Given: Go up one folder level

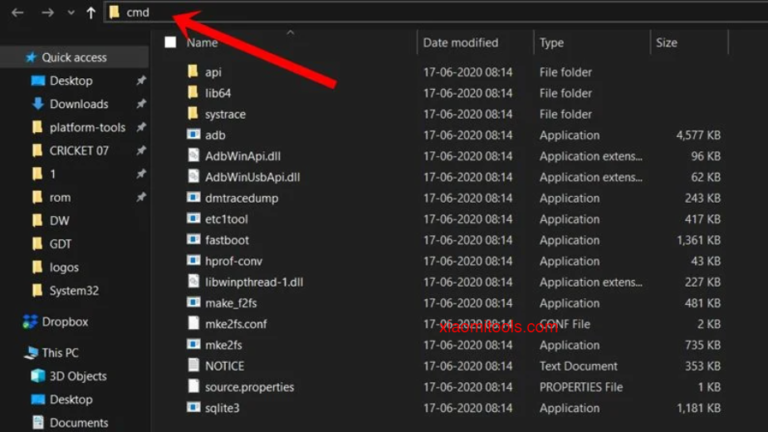Looking at the screenshot, I should click(91, 13).
